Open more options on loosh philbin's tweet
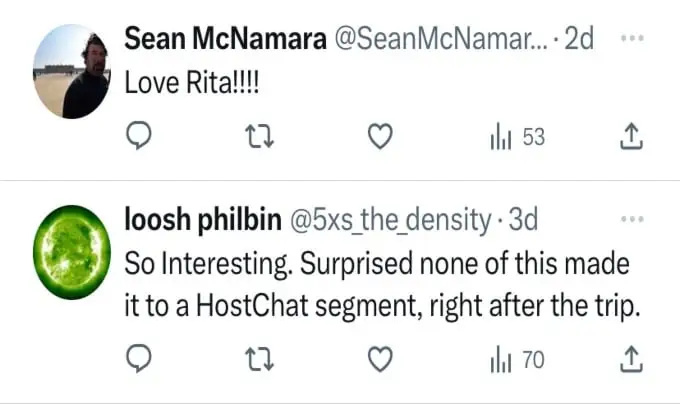The height and width of the screenshot is (410, 680). pyautogui.click(x=632, y=219)
